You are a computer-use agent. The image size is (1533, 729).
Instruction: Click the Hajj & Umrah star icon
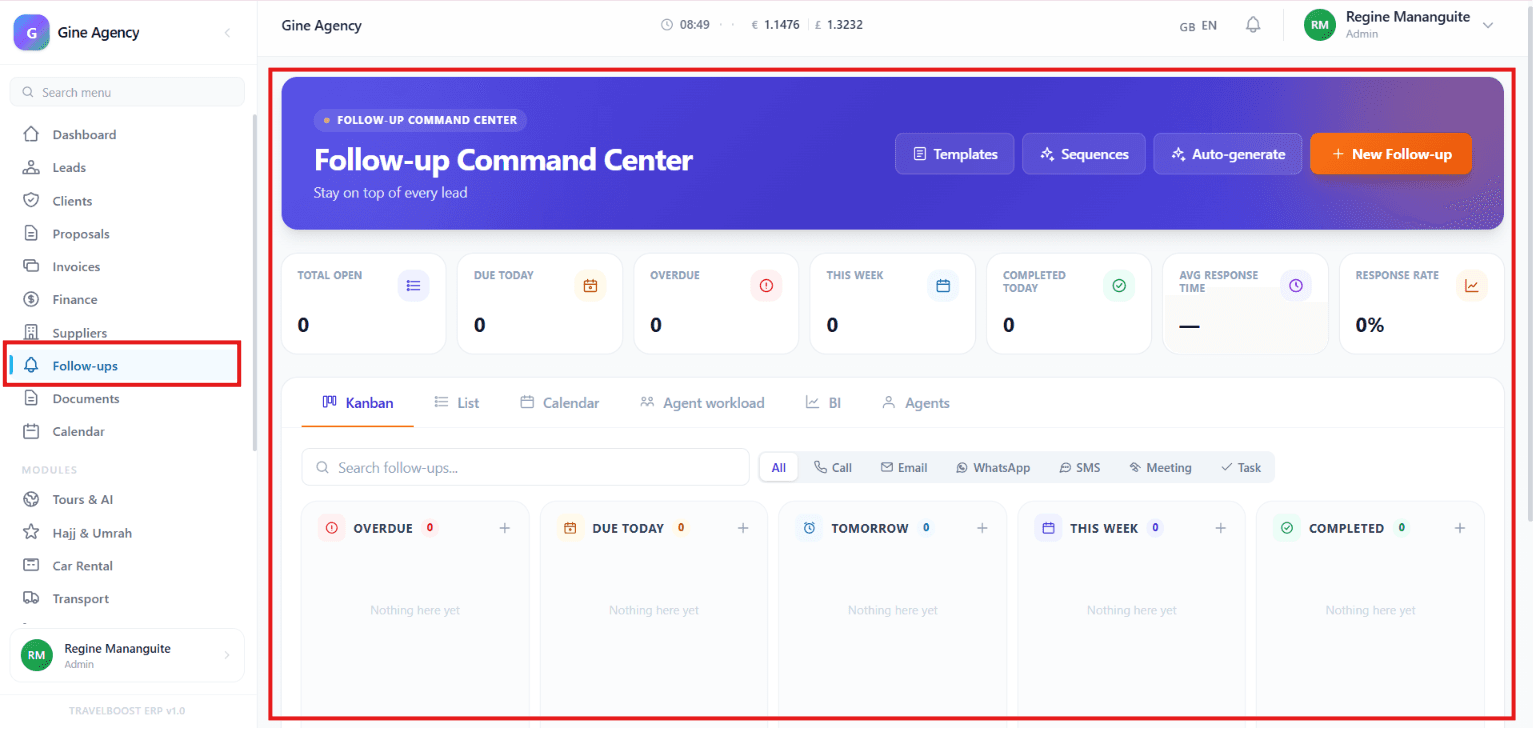click(31, 532)
